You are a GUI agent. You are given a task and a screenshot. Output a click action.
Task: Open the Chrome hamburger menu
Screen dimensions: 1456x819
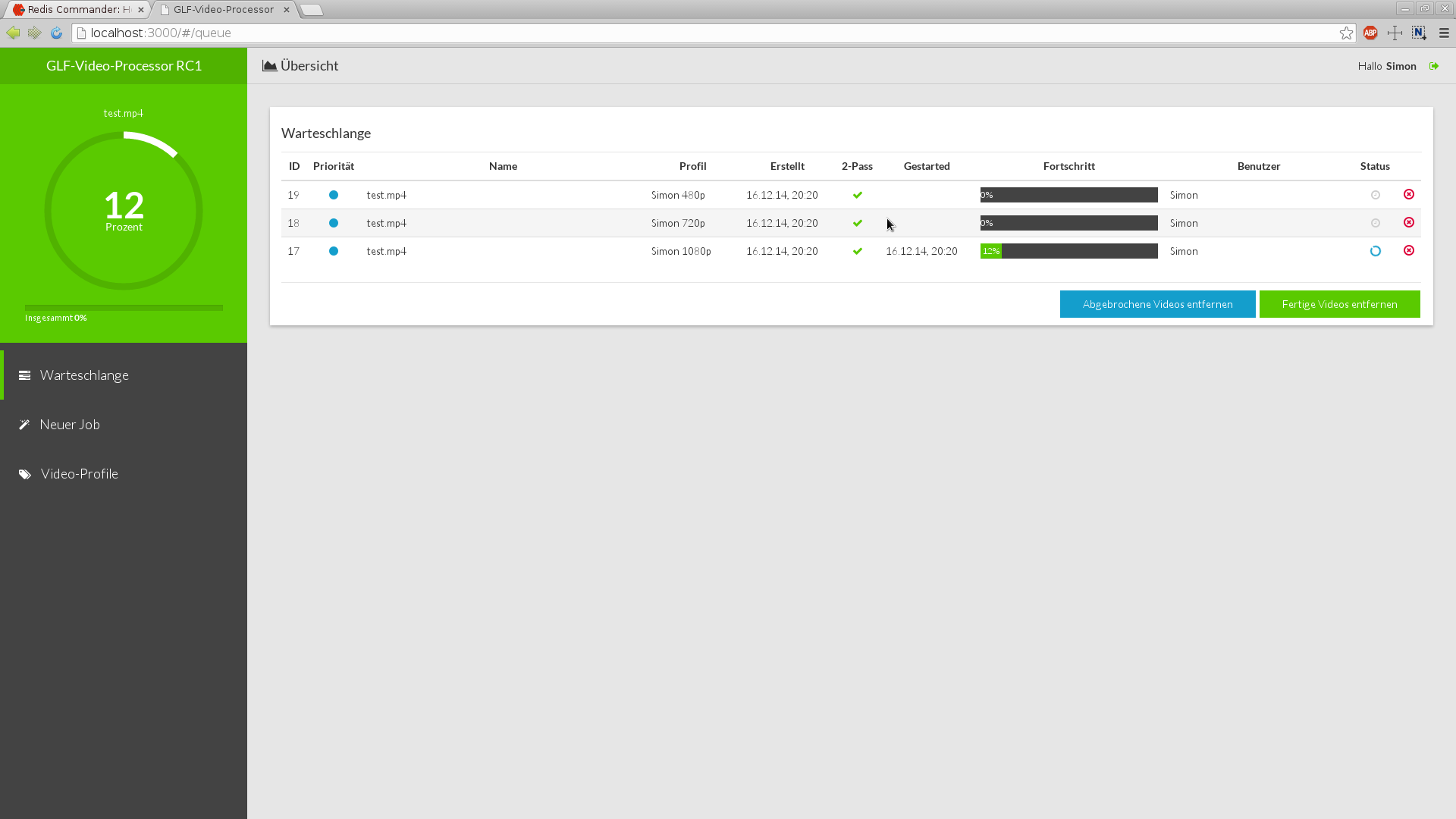coord(1444,33)
